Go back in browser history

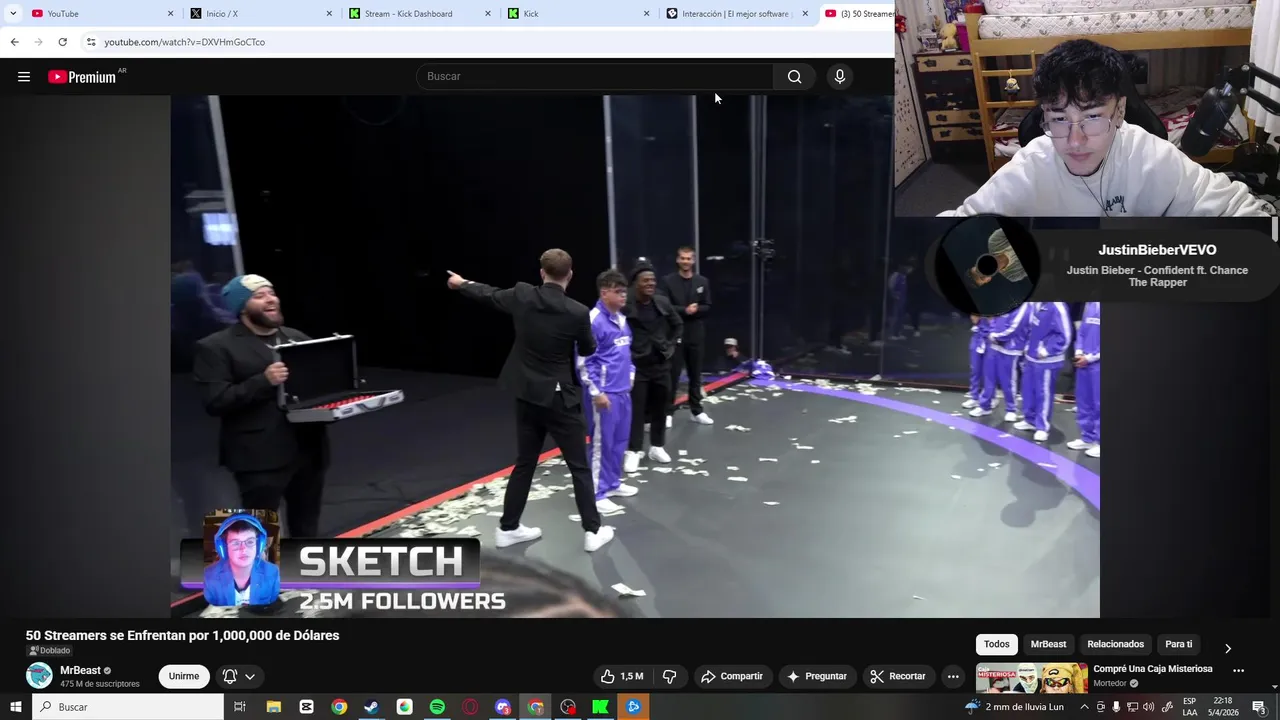point(14,42)
